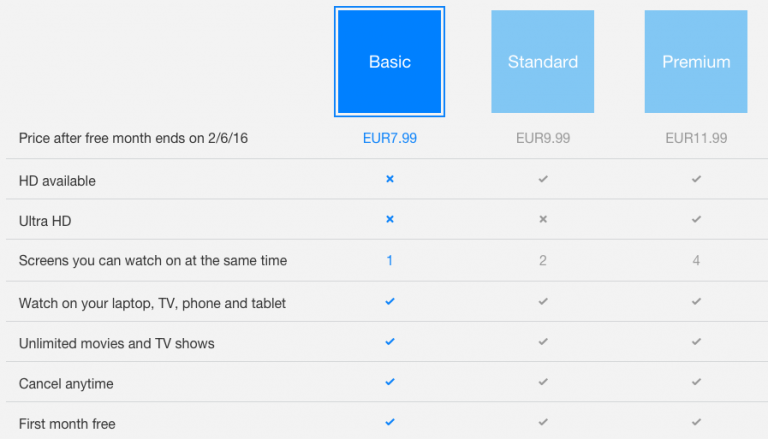Select the Basic plan tile
This screenshot has width=768, height=439.
click(389, 62)
